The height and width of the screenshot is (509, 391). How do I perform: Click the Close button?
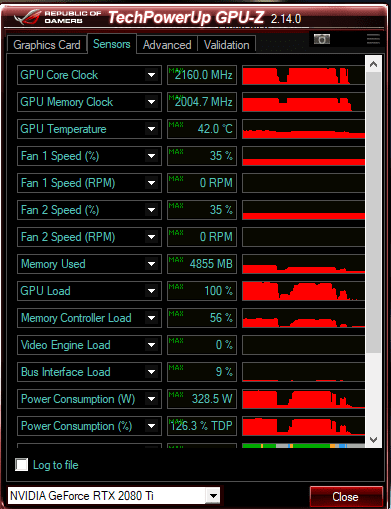click(345, 497)
